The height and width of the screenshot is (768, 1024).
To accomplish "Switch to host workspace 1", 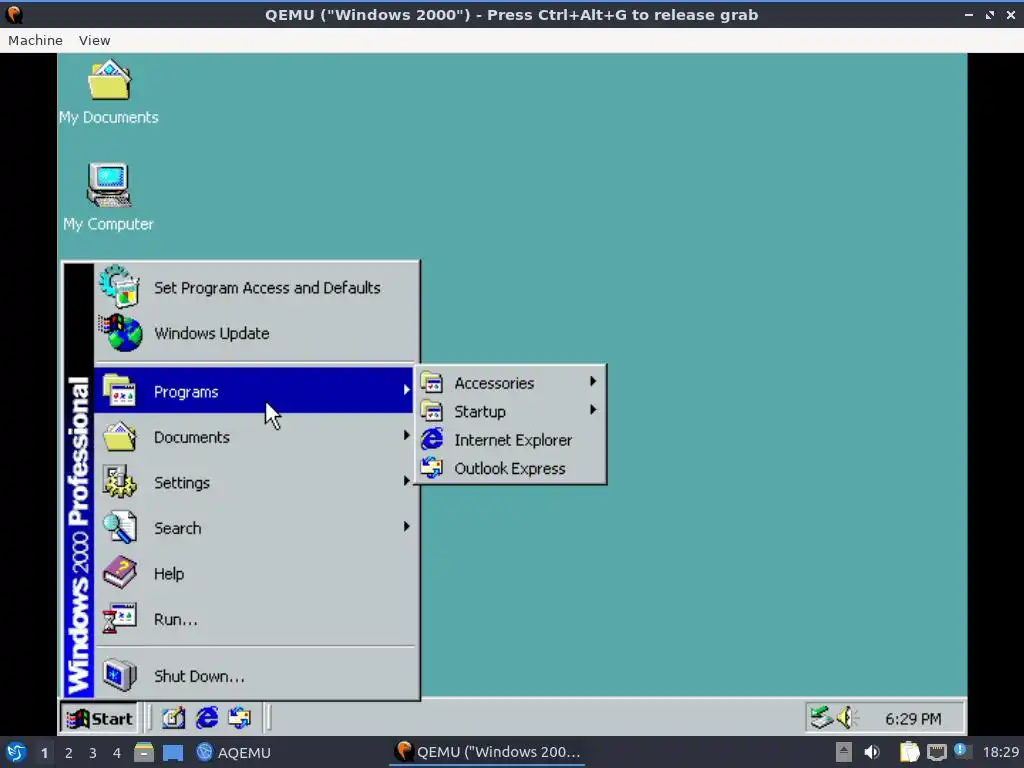I will 44,753.
